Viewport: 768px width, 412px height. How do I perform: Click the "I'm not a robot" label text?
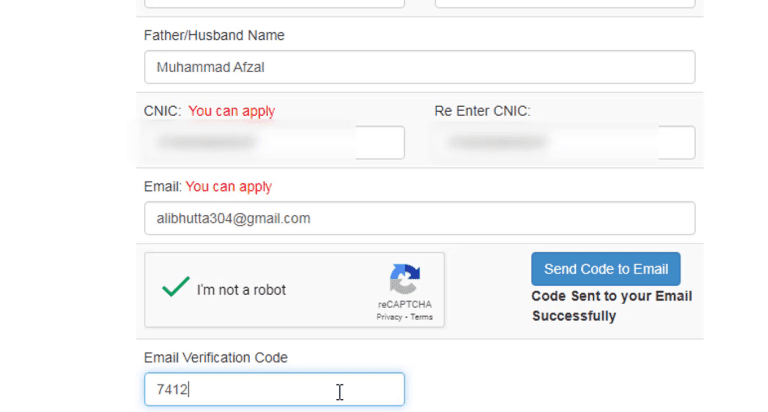[x=241, y=290]
